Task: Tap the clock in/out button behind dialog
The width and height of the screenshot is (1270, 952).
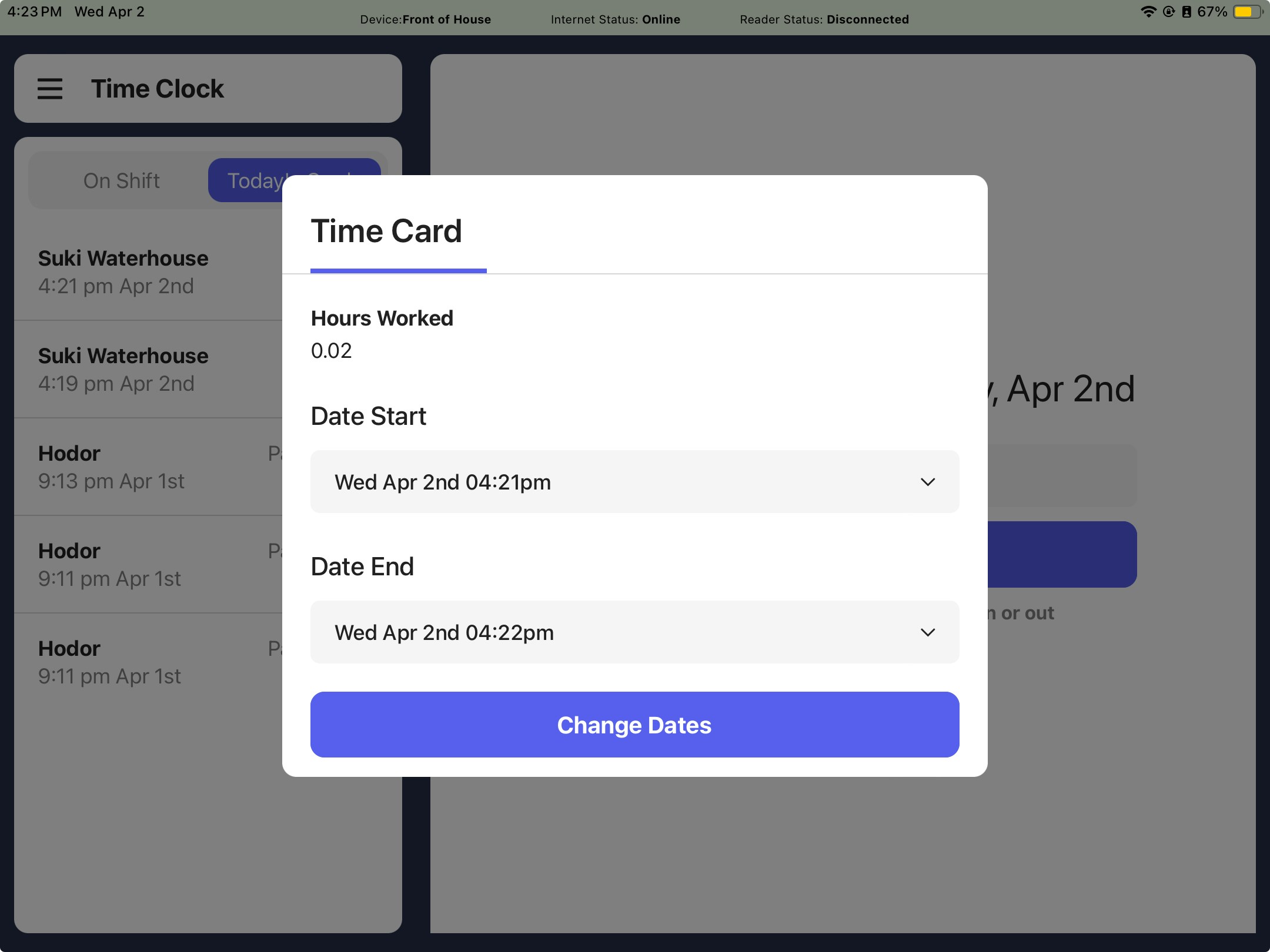Action: pos(1062,554)
